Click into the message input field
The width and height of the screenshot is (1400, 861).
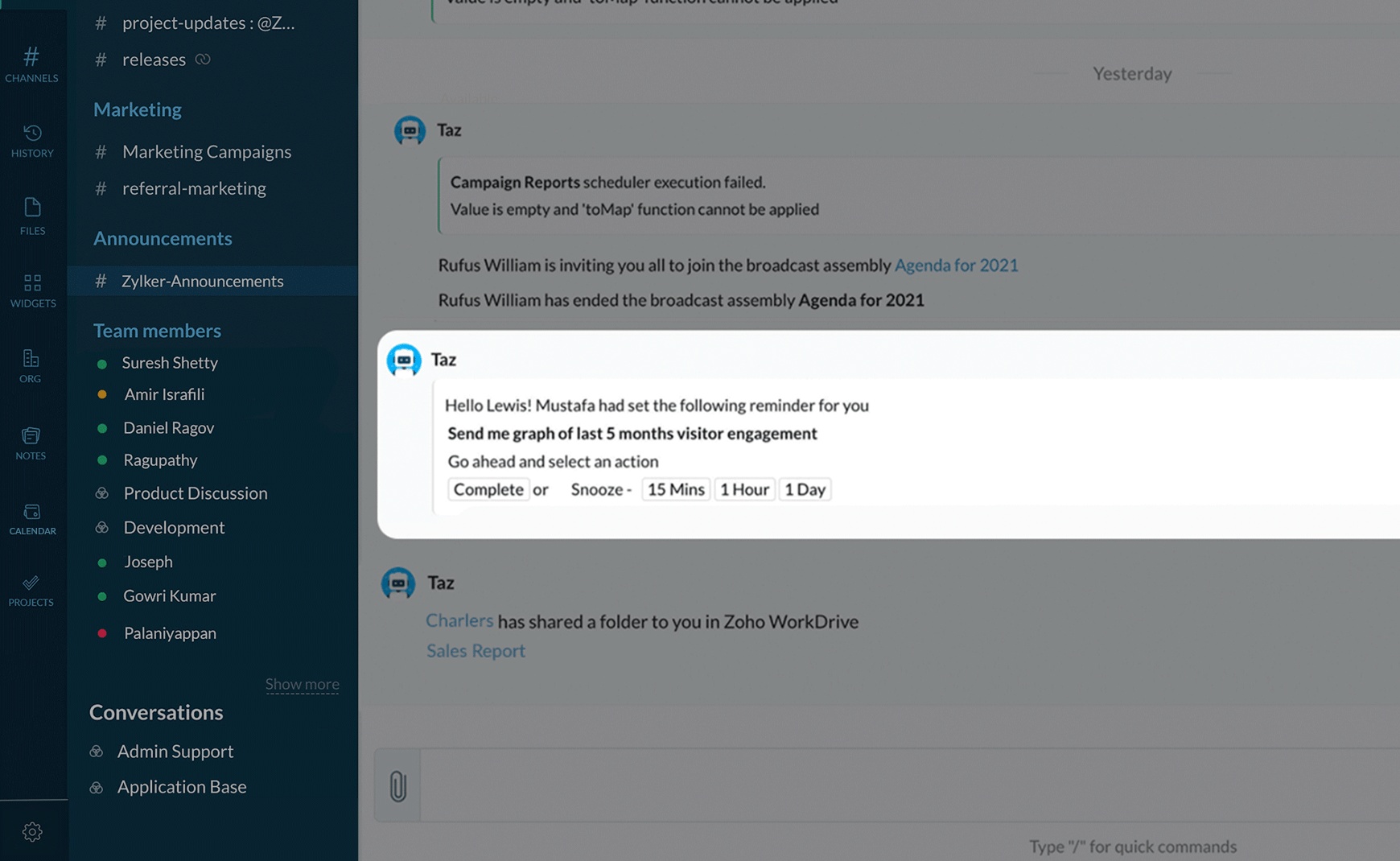[909, 785]
